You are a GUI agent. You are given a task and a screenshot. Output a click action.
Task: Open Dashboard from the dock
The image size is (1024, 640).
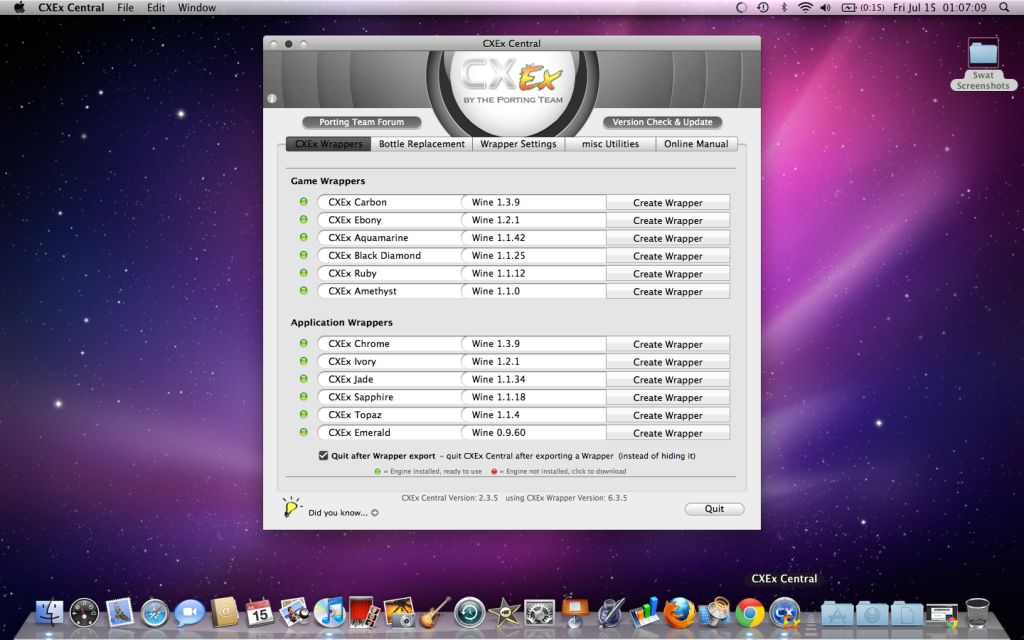[84, 613]
